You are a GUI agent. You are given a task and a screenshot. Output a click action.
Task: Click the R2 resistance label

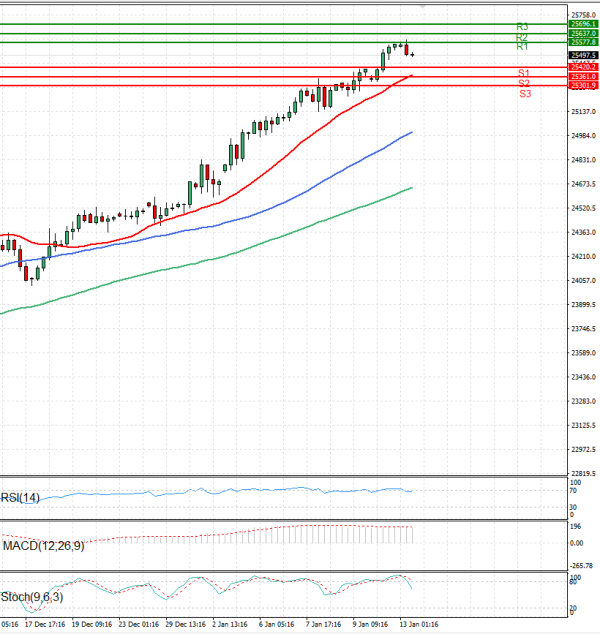[x=522, y=37]
